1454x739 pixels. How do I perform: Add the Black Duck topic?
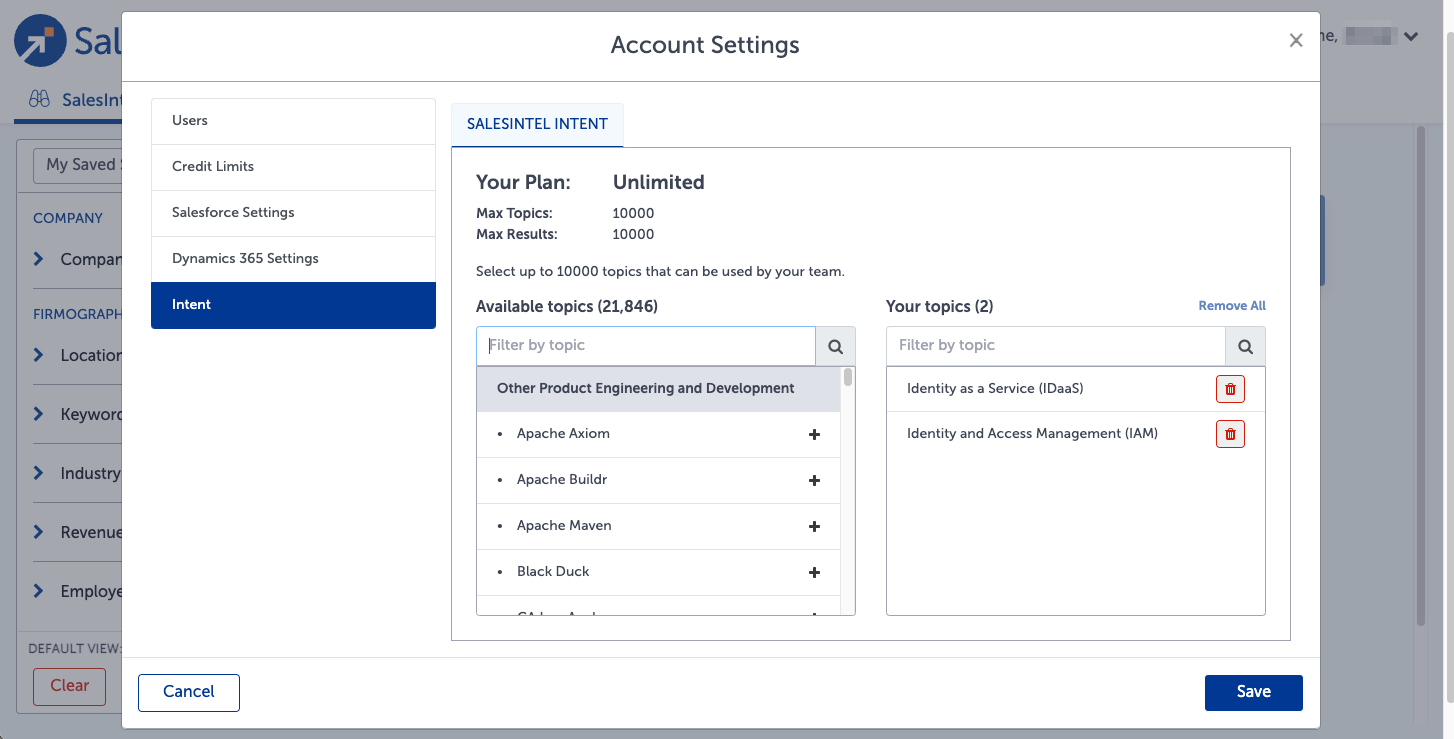(x=814, y=573)
